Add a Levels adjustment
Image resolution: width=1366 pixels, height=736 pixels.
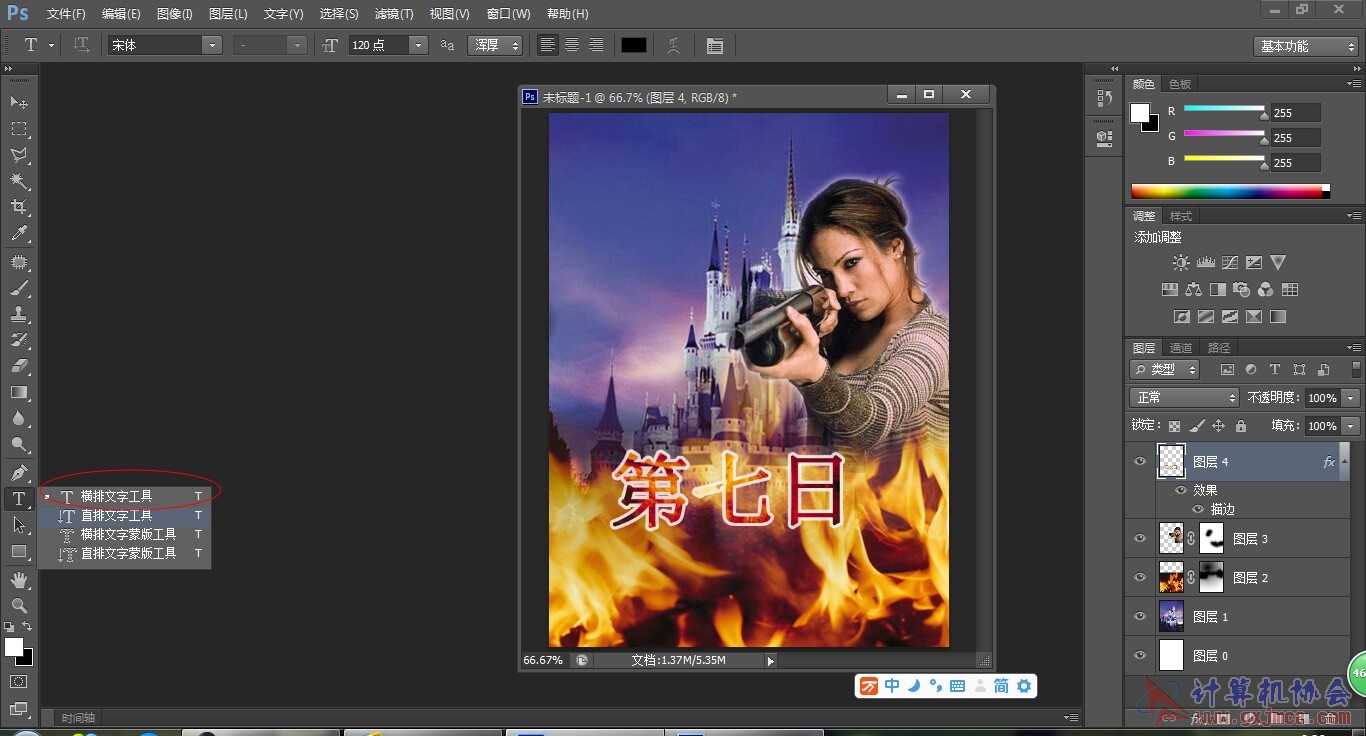coord(1205,262)
